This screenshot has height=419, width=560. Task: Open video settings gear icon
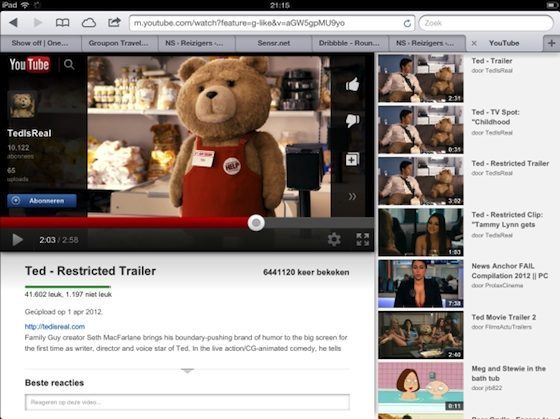click(x=334, y=239)
